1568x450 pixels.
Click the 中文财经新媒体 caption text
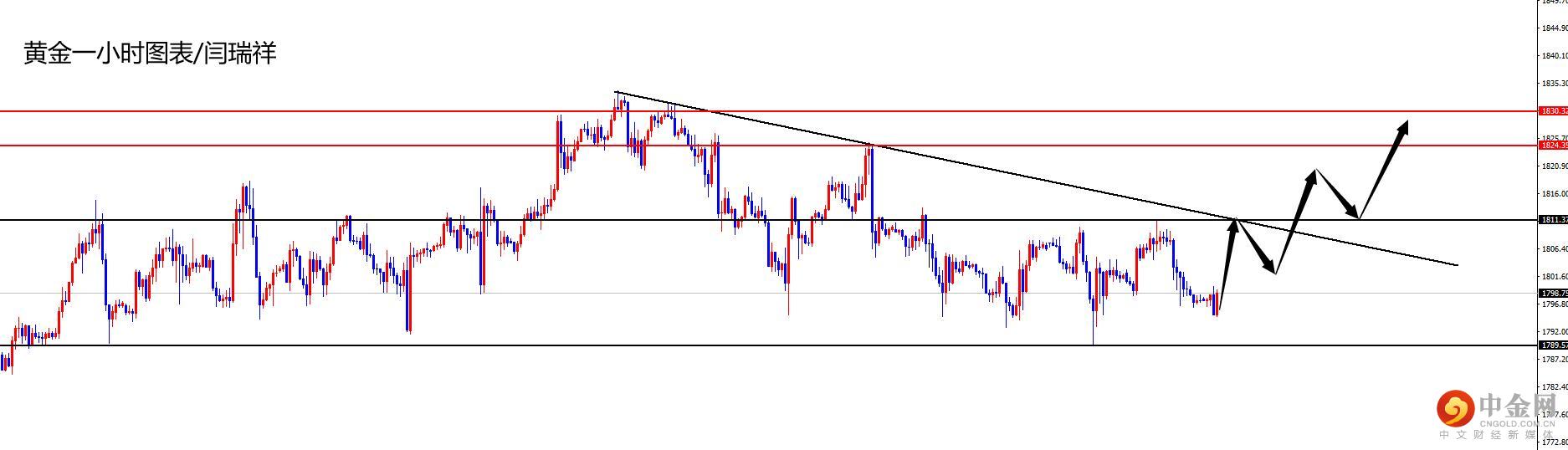click(1499, 435)
